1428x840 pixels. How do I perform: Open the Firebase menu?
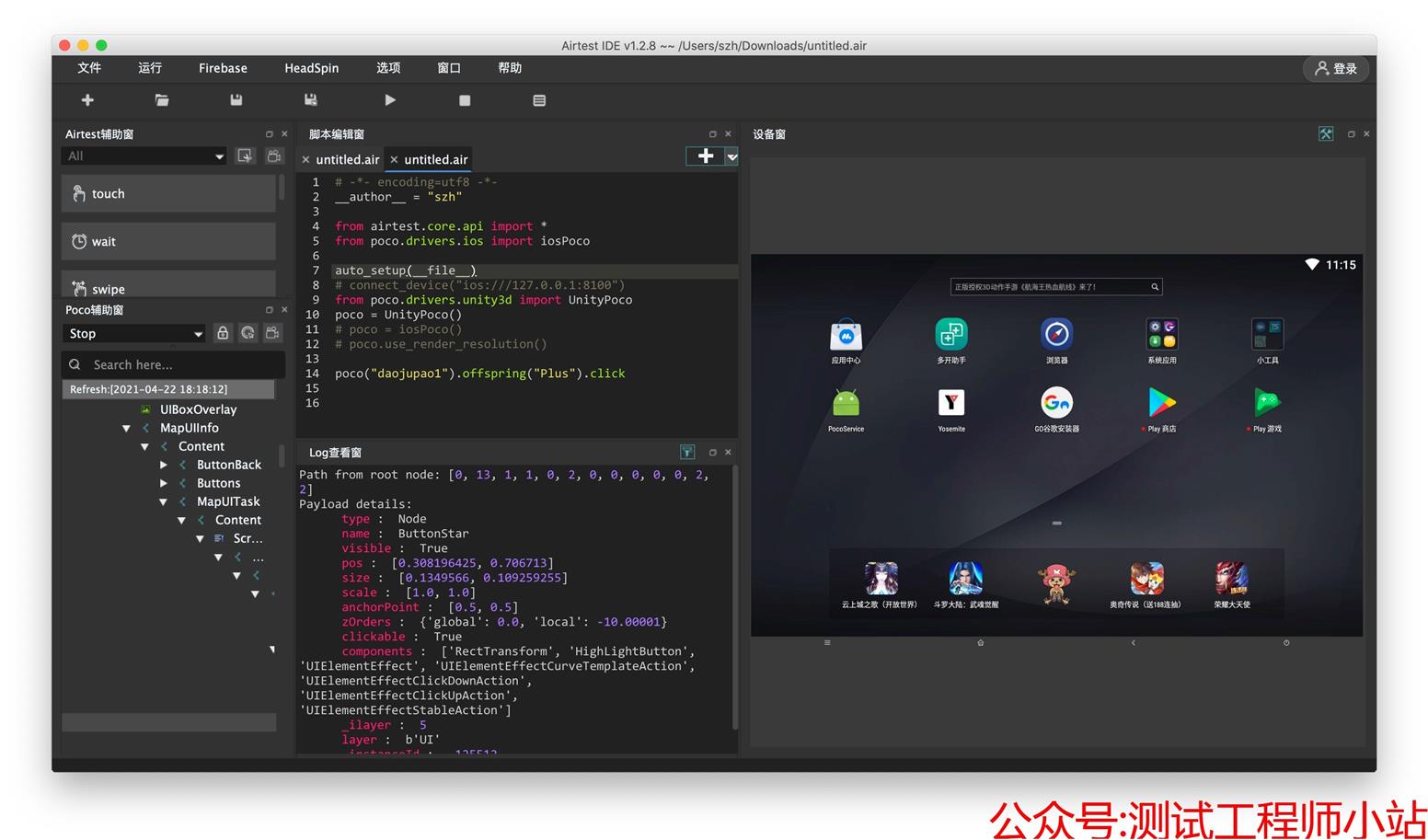pyautogui.click(x=223, y=68)
